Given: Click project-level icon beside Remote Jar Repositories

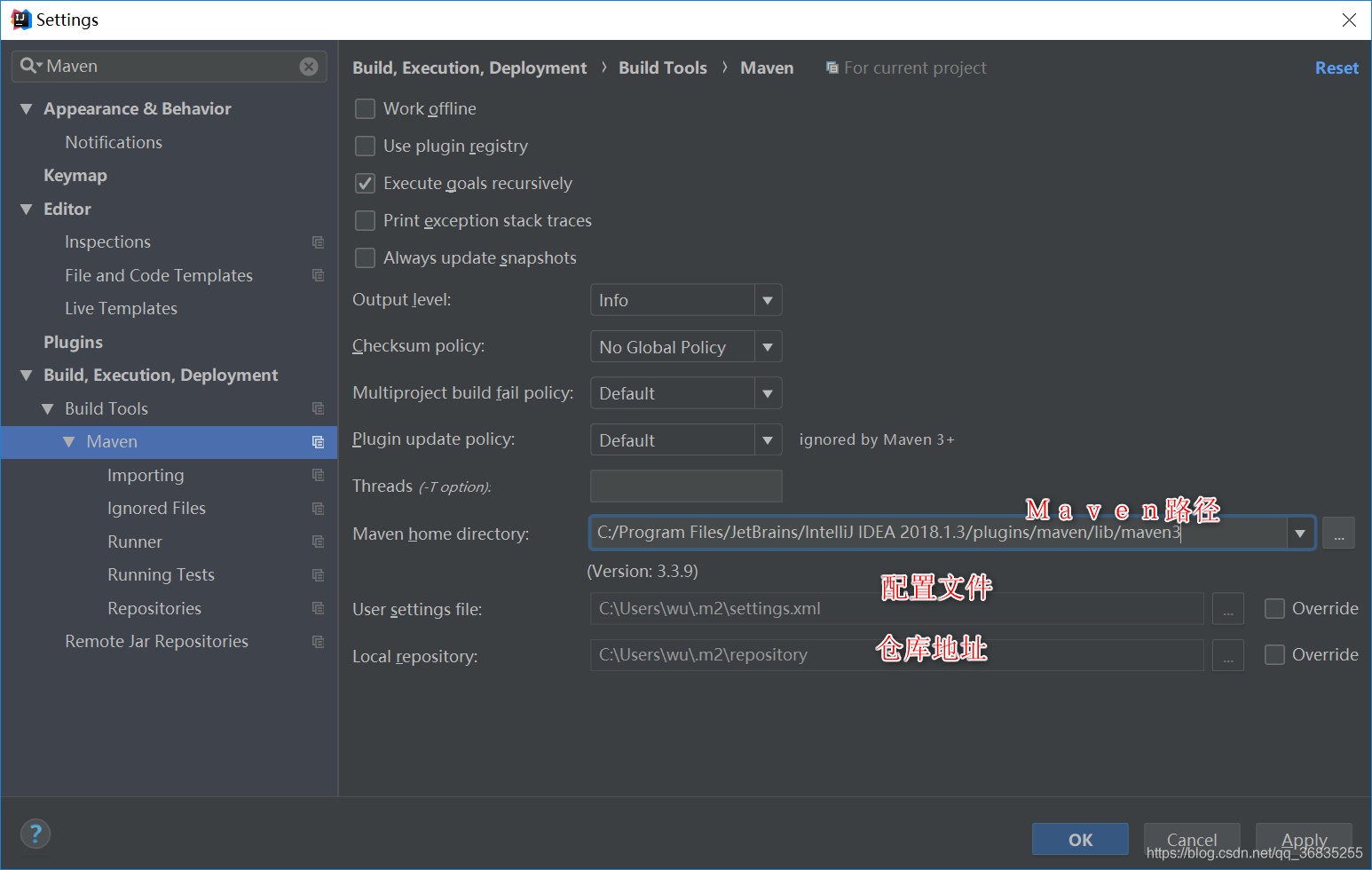Looking at the screenshot, I should coord(318,642).
